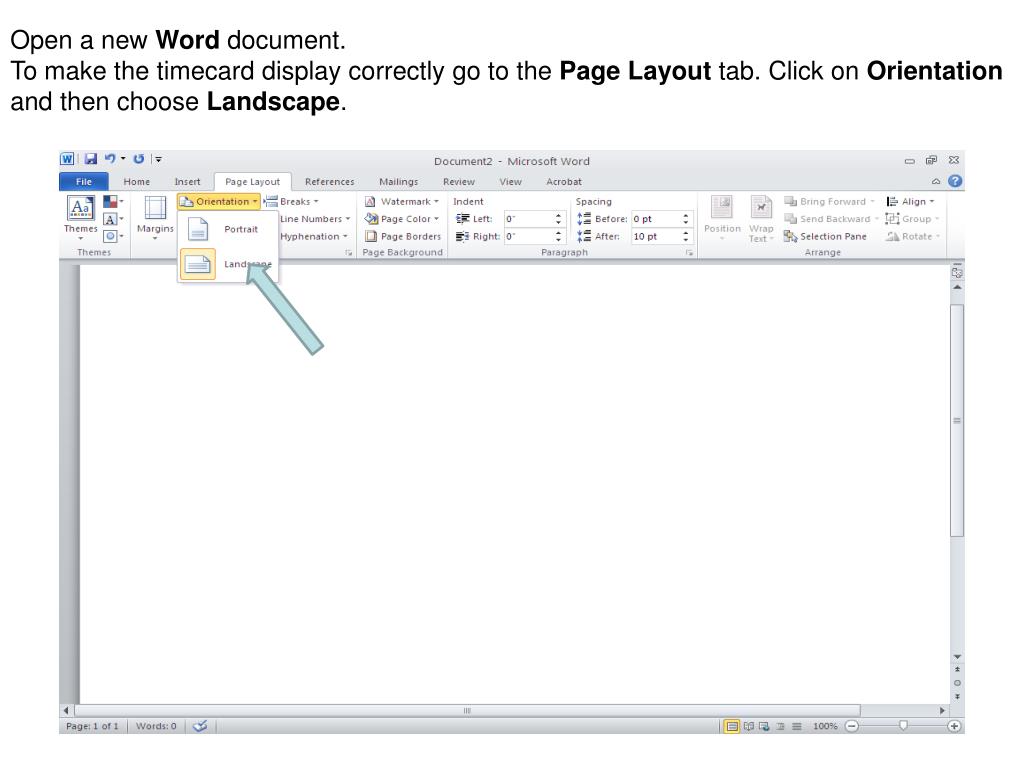
Task: Switch to the Home tab
Action: (x=136, y=182)
